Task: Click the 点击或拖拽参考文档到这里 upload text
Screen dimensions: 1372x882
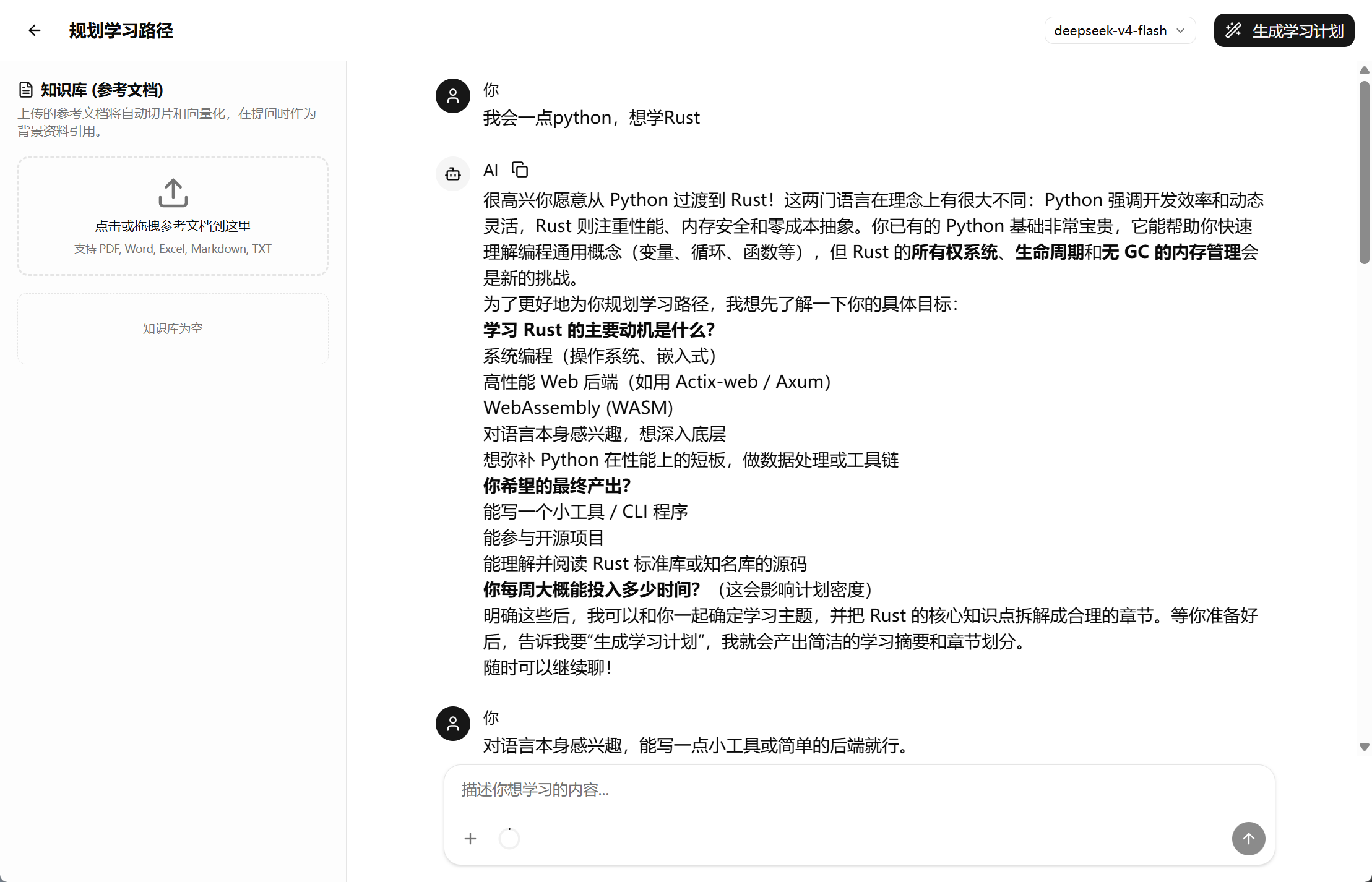Action: (173, 226)
